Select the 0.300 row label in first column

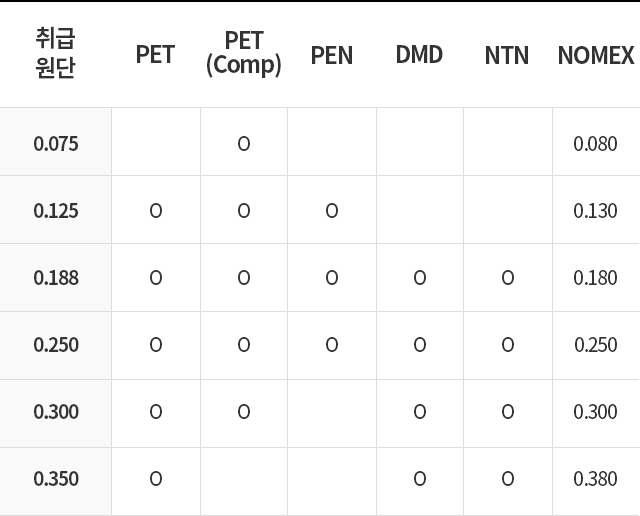click(x=56, y=411)
